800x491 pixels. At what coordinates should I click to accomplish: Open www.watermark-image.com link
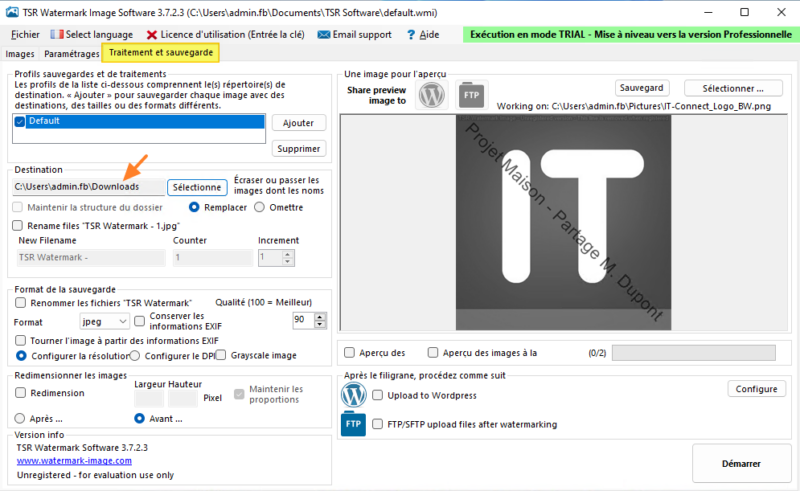pyautogui.click(x=74, y=461)
